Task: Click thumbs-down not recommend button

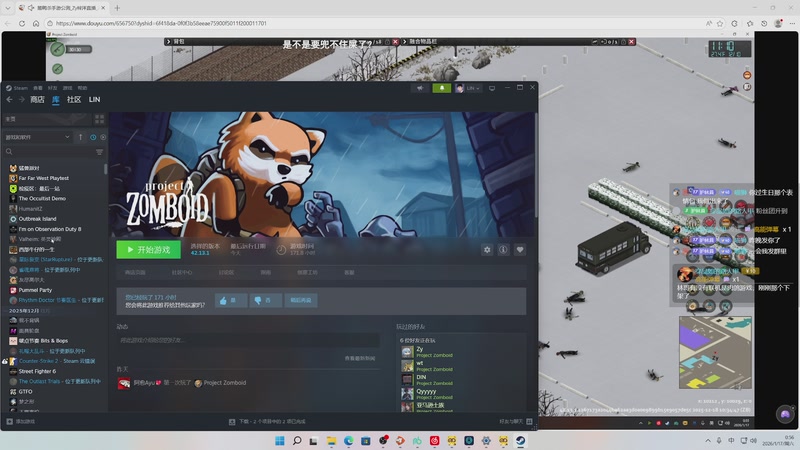Action: (x=265, y=301)
